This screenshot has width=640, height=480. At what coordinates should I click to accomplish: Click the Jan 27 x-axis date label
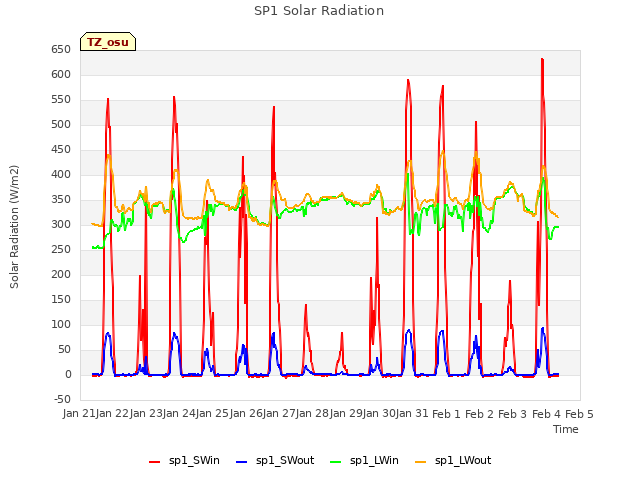(x=279, y=414)
